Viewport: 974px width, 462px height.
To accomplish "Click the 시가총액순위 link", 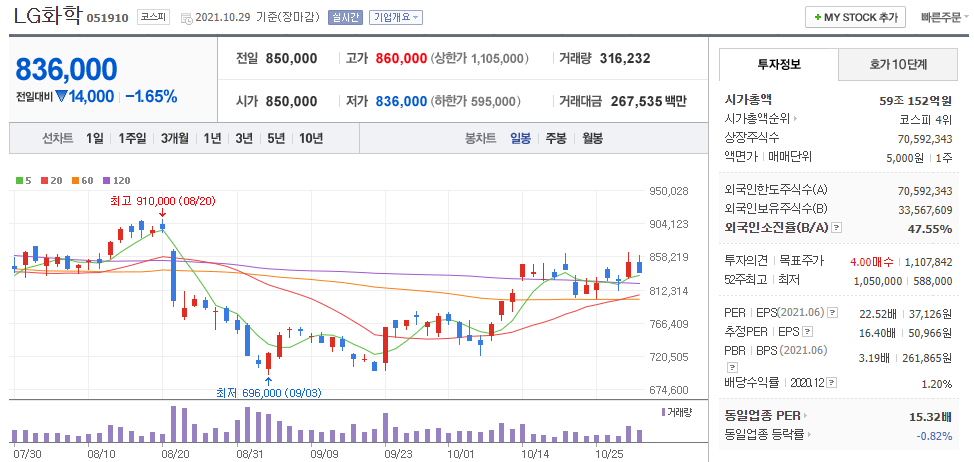I will tap(757, 119).
